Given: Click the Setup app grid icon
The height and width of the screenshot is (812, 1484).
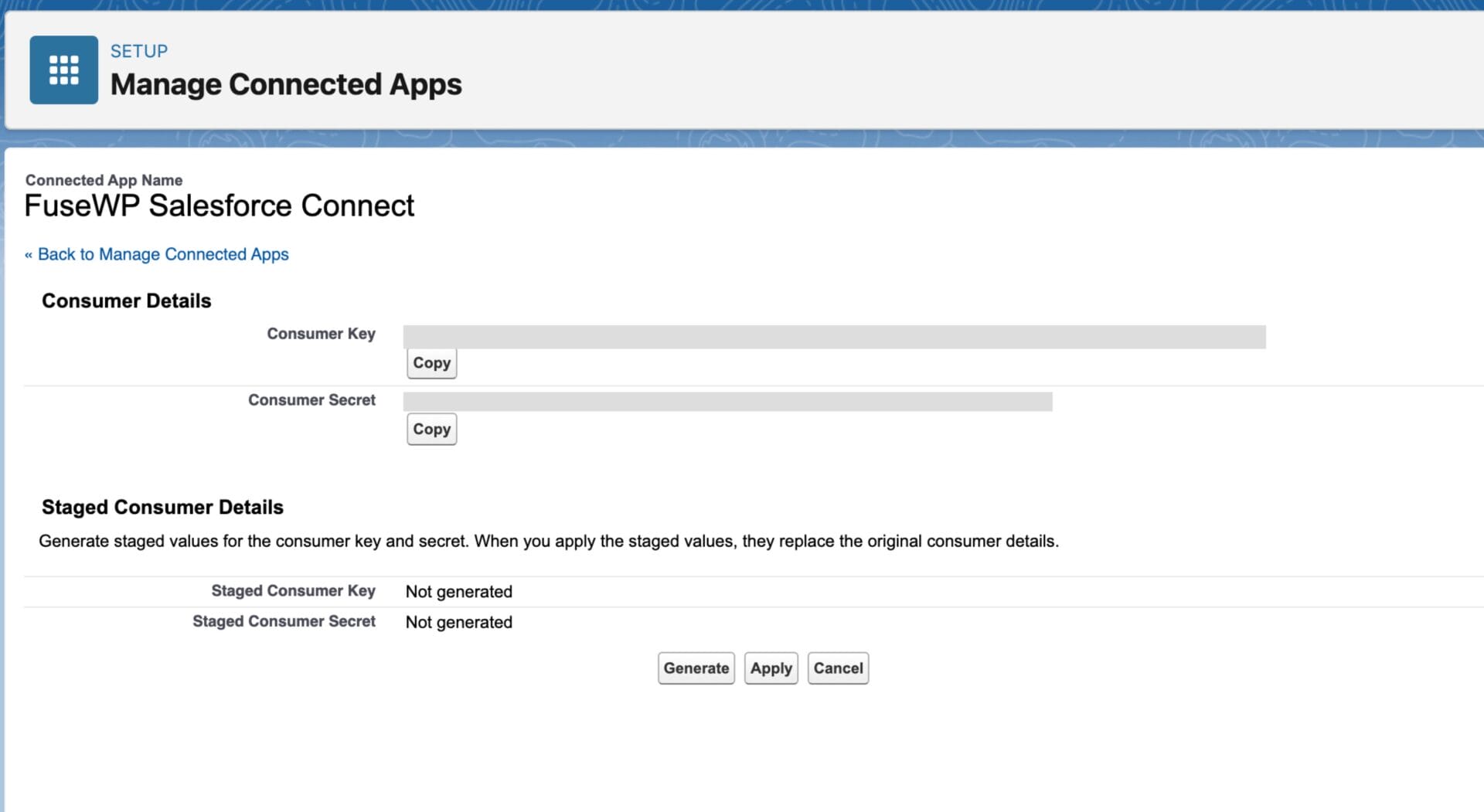Looking at the screenshot, I should pyautogui.click(x=63, y=70).
